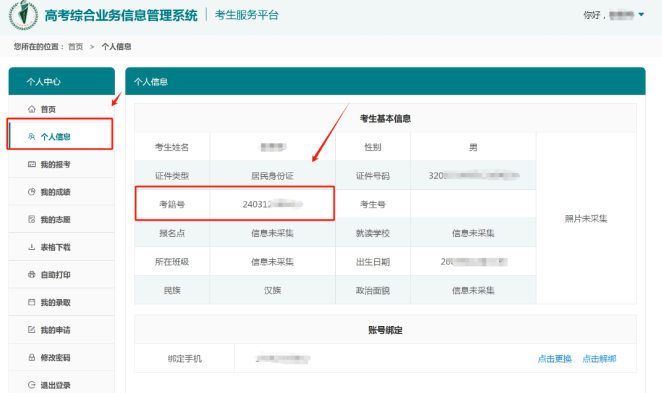Click the edit icon beside 我的申请

tap(32, 330)
